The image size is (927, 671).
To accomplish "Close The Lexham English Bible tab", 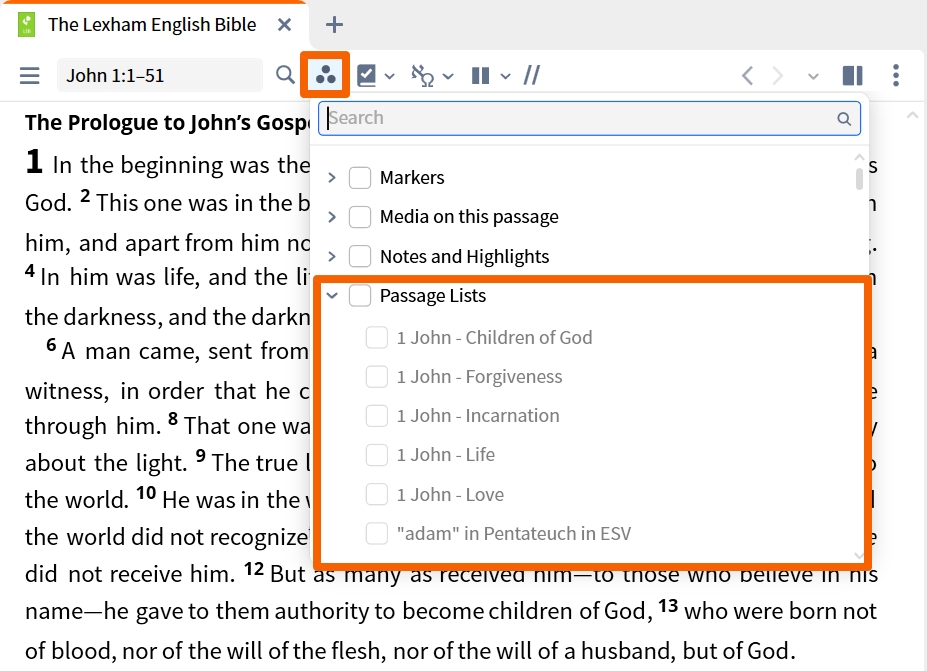I will click(x=284, y=25).
